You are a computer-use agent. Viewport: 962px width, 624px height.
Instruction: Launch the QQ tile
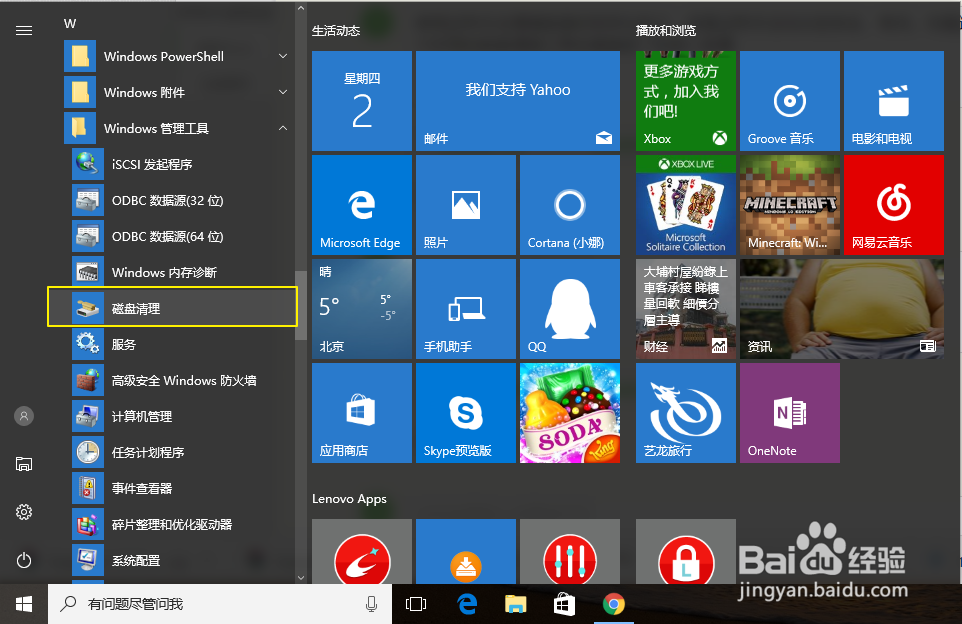pos(570,309)
